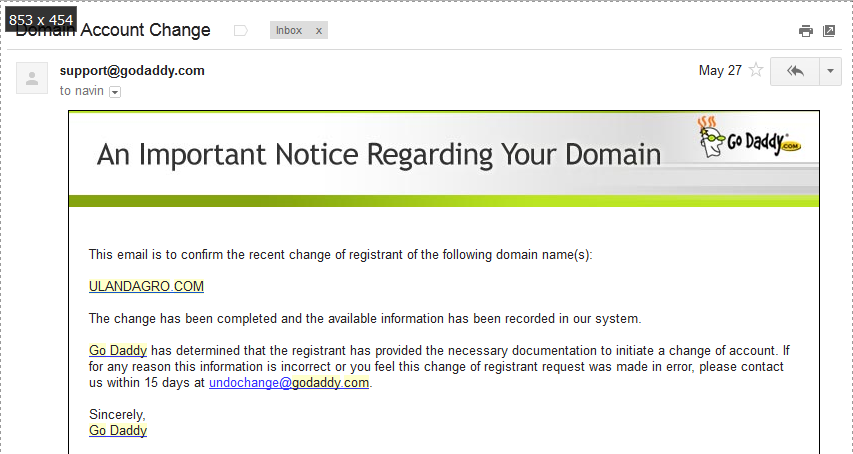Show details of recipient navin
The image size is (853, 454).
tap(115, 92)
